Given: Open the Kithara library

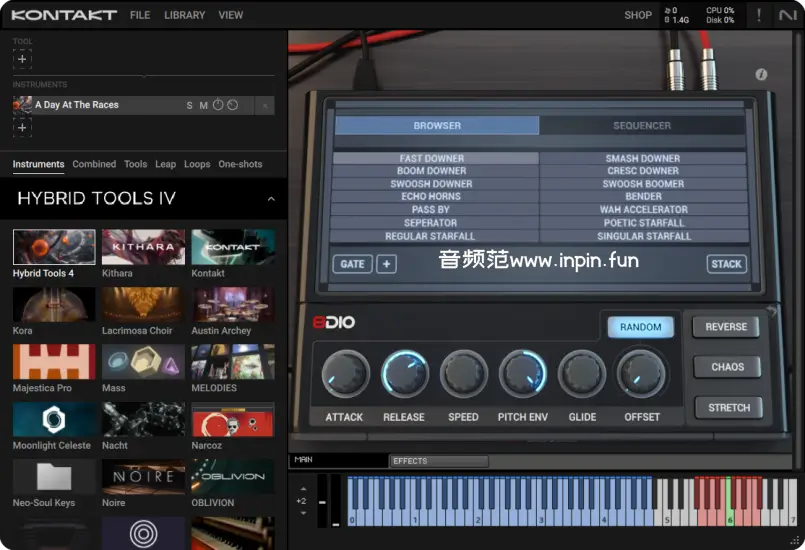Looking at the screenshot, I should 143,247.
